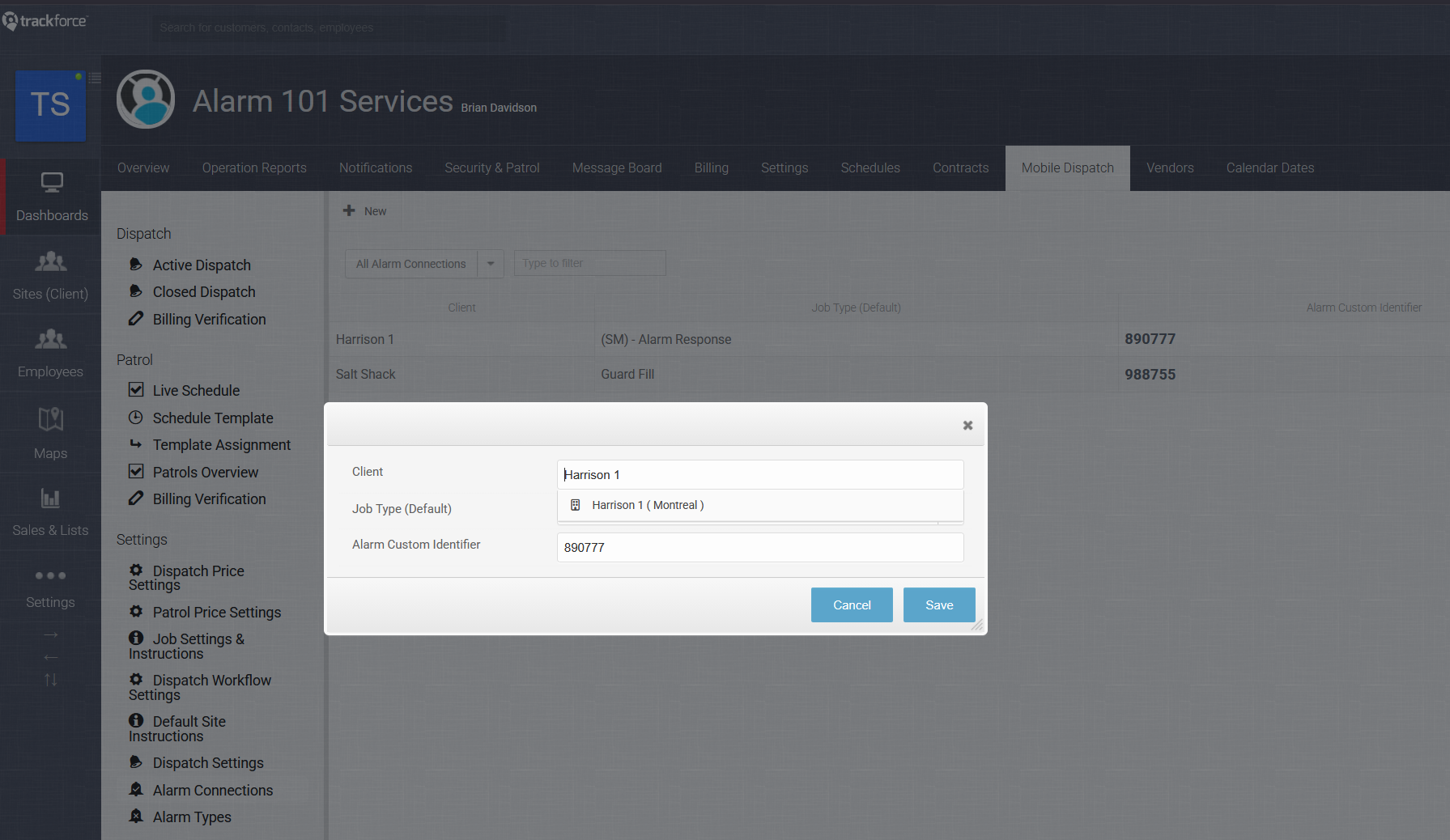Click the Salt Shack table row
1450x840 pixels.
pos(889,374)
